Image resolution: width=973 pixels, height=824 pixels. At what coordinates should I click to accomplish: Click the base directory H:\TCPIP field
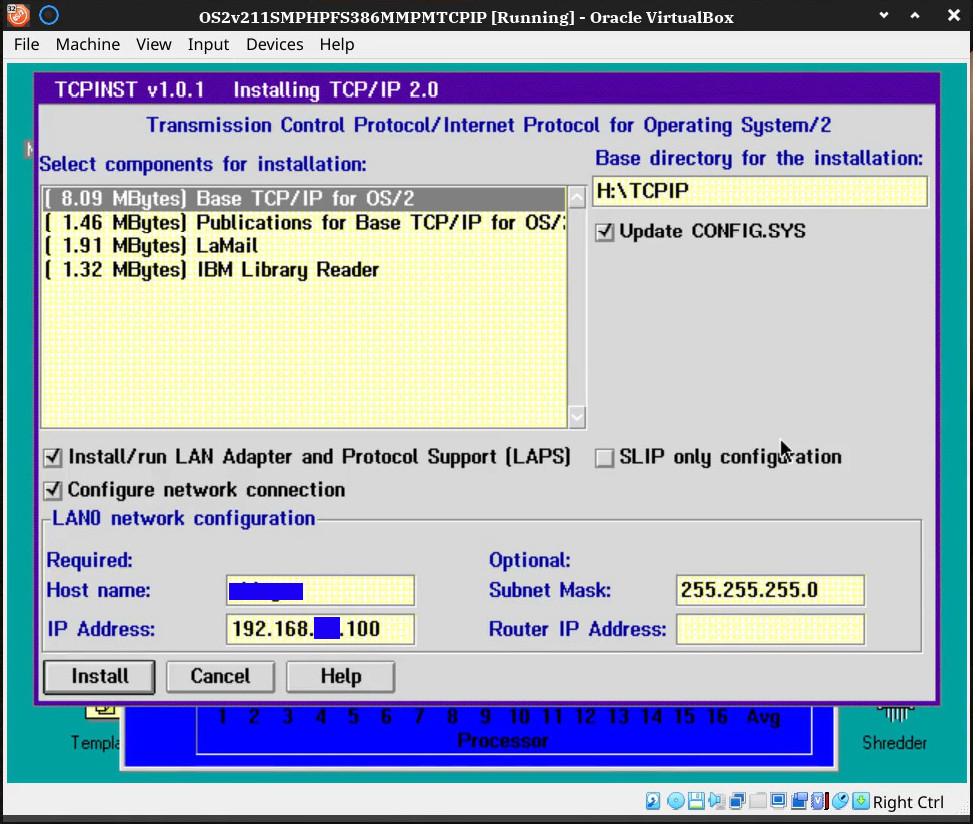click(x=760, y=191)
